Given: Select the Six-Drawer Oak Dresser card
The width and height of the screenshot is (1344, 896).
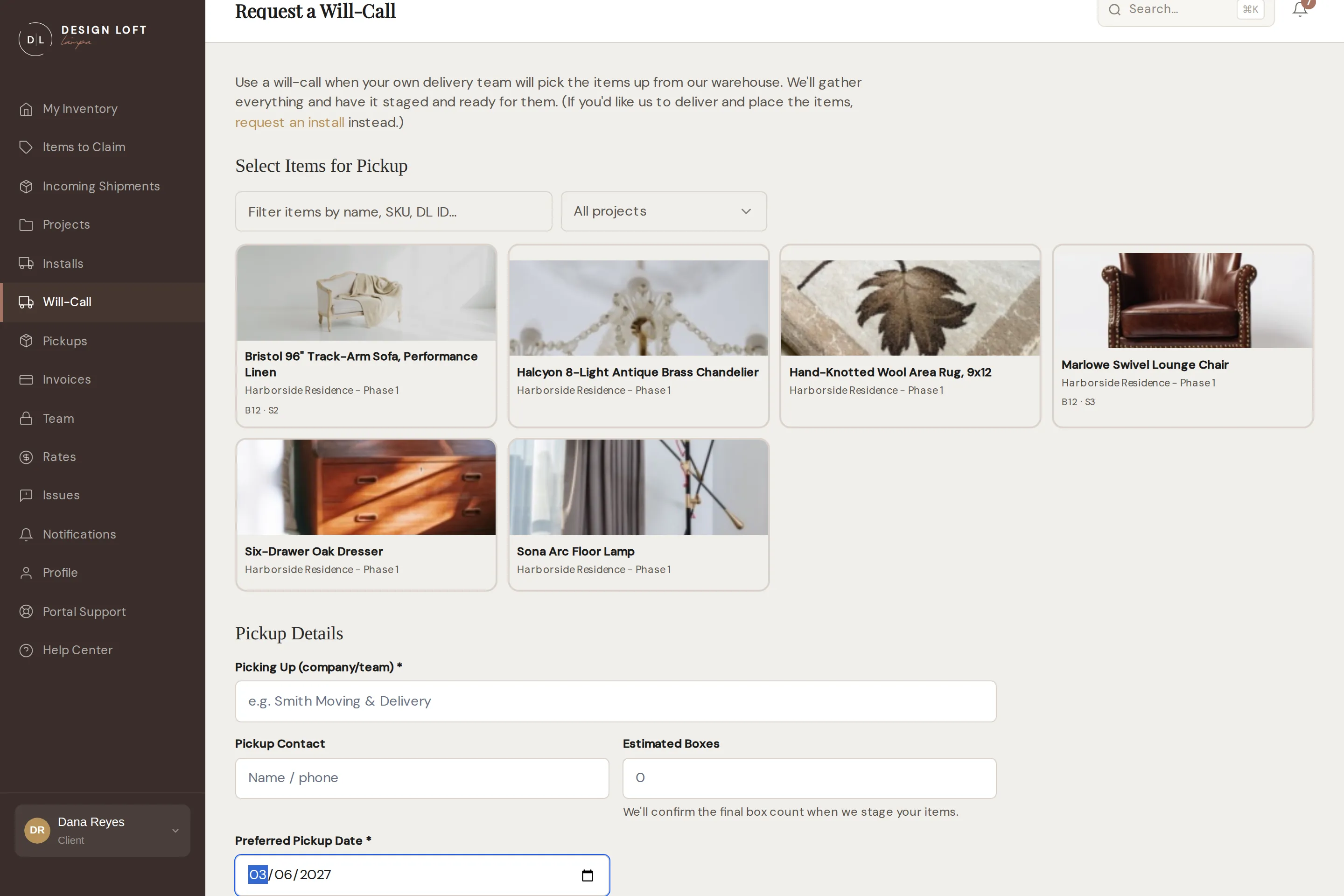Looking at the screenshot, I should pyautogui.click(x=366, y=515).
